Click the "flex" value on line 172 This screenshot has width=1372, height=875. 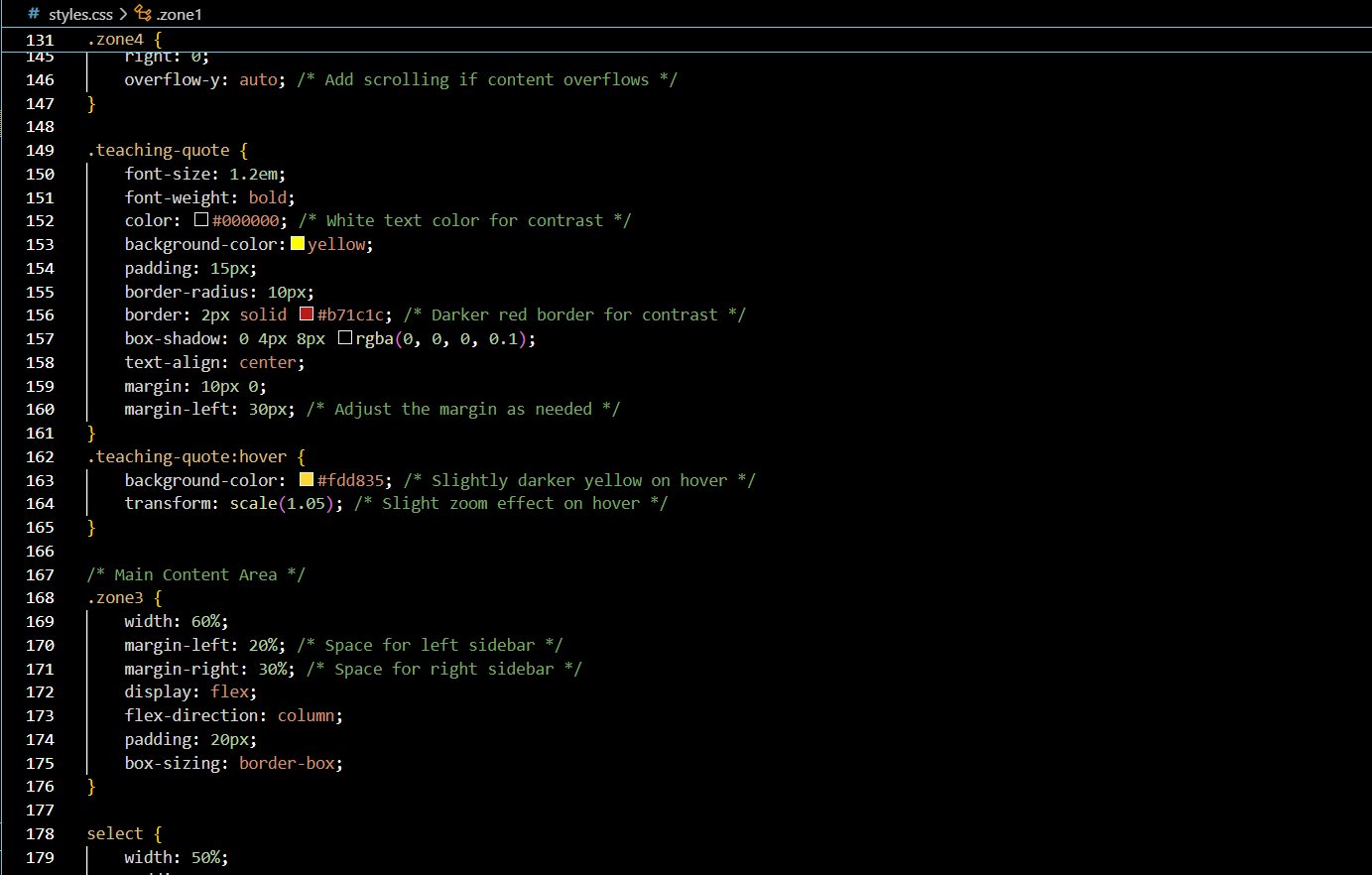click(x=230, y=691)
